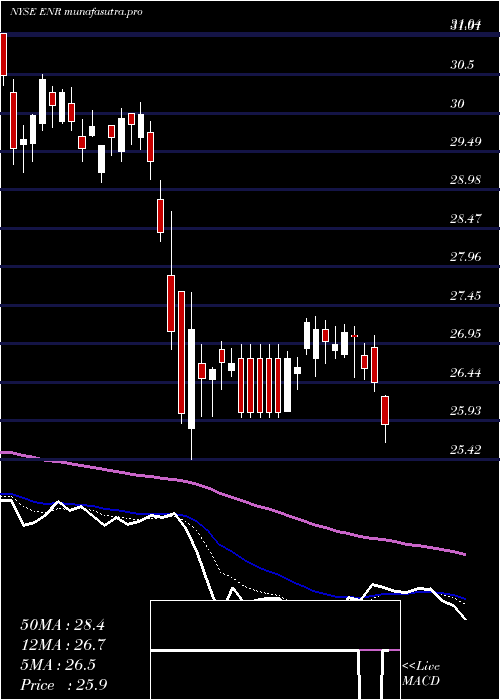This screenshot has height=700, width=500.
Task: Click the 30 price axis label
Action: 458,104
